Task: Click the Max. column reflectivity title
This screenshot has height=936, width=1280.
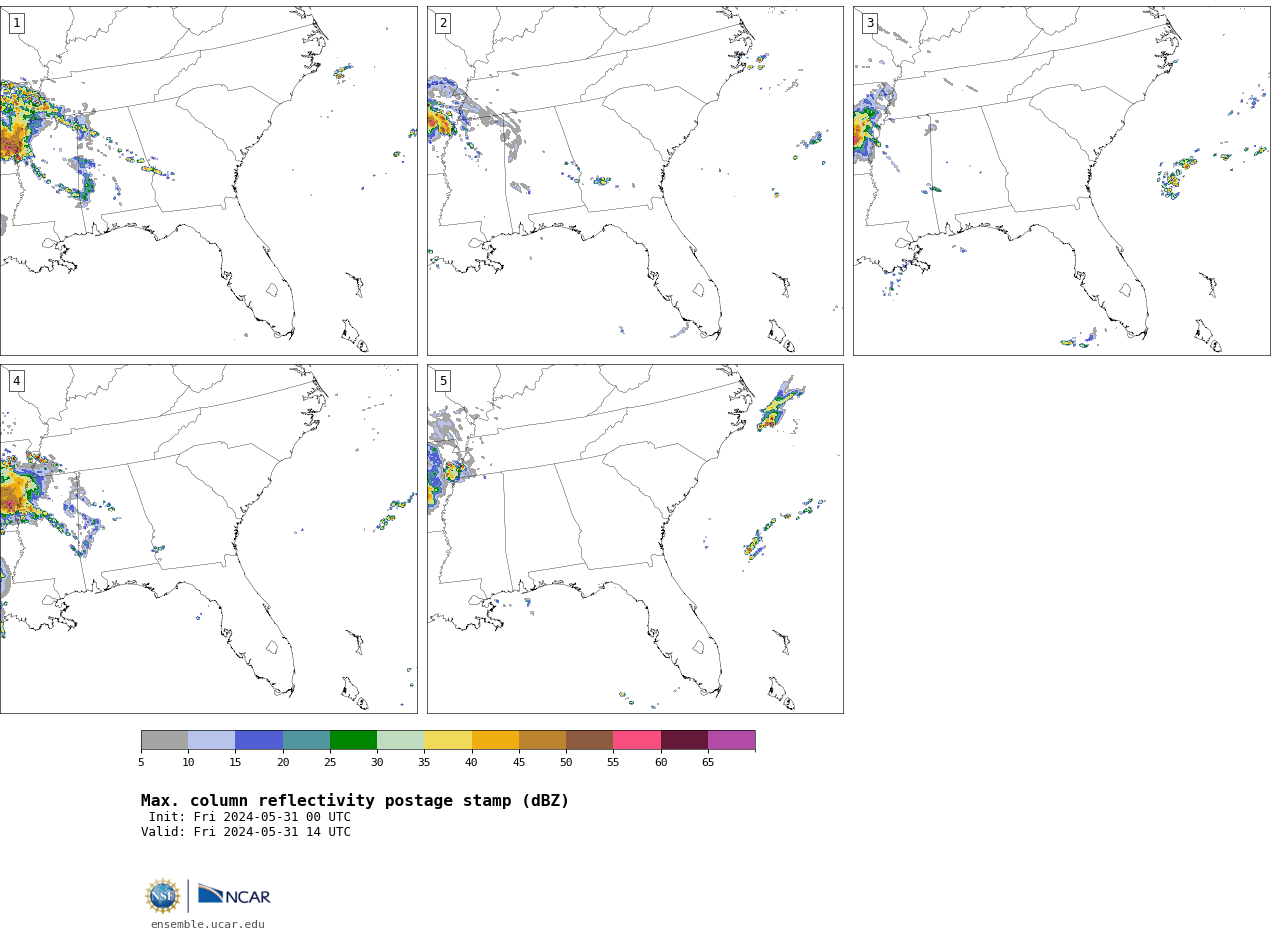Action: 355,801
